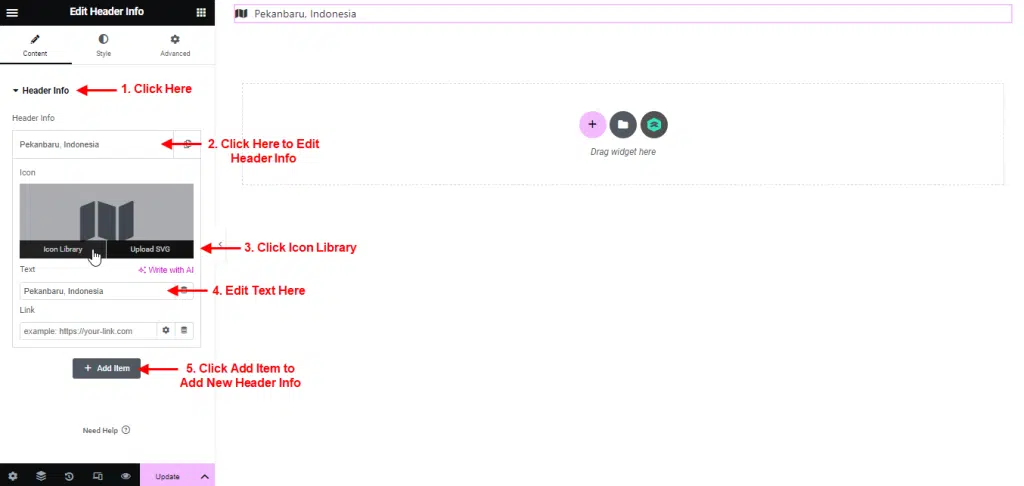Screen dimensions: 1024x486
Task: Open the Elementor hamburger menu
Action: click(12, 12)
